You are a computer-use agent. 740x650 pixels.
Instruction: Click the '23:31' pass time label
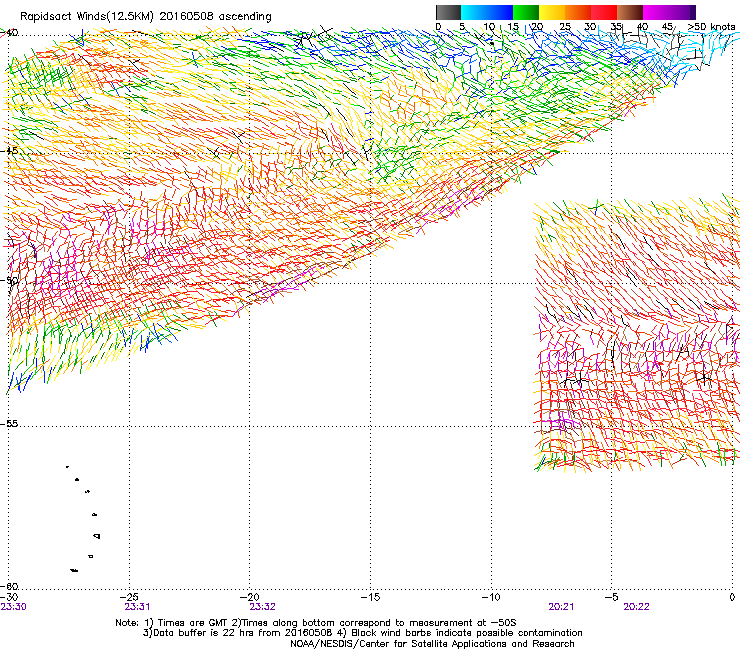pyautogui.click(x=137, y=607)
